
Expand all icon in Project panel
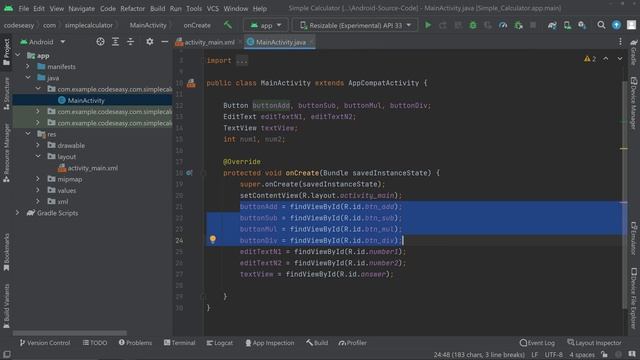click(116, 42)
